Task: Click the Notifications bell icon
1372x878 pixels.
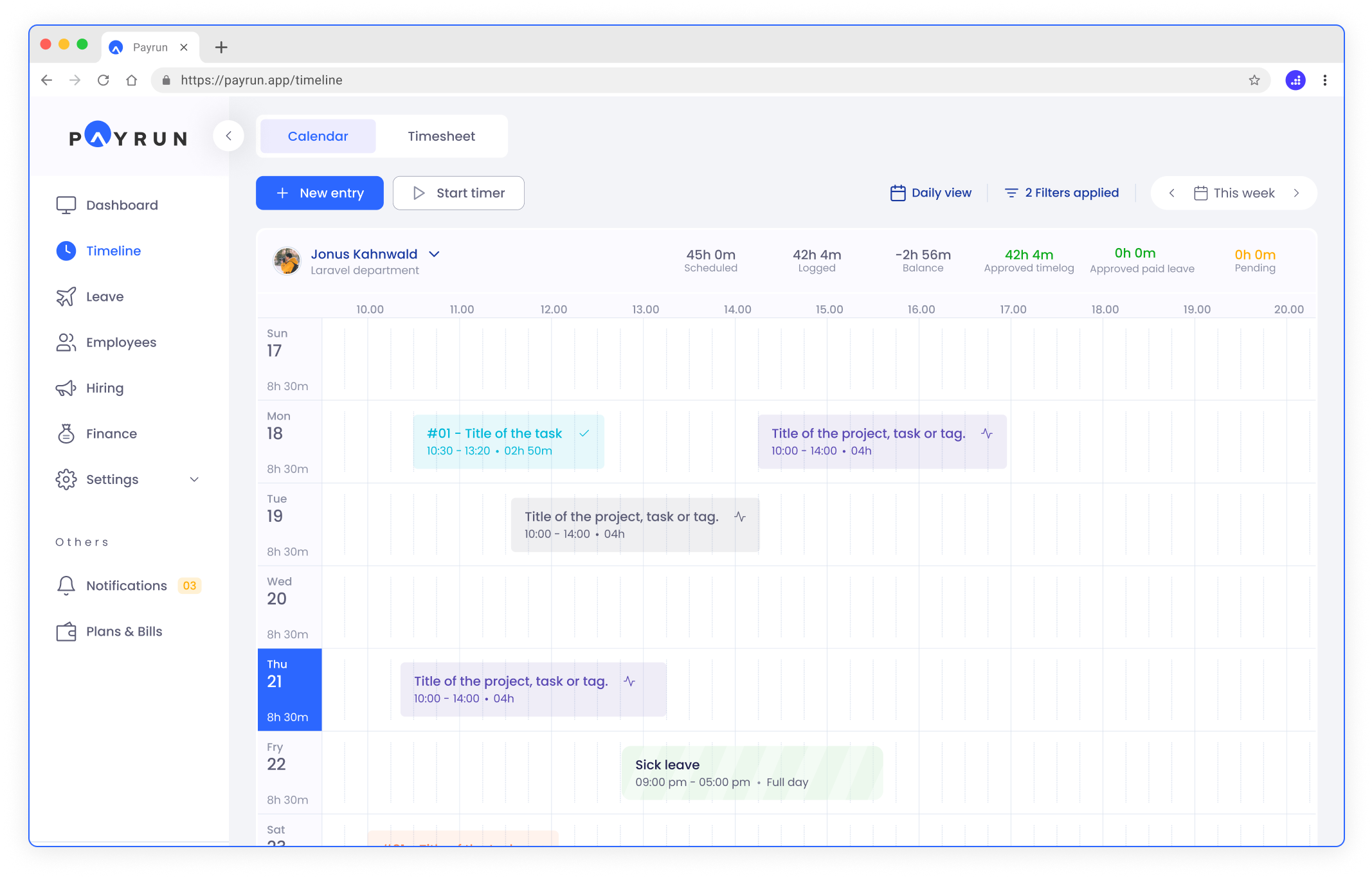Action: pos(66,586)
